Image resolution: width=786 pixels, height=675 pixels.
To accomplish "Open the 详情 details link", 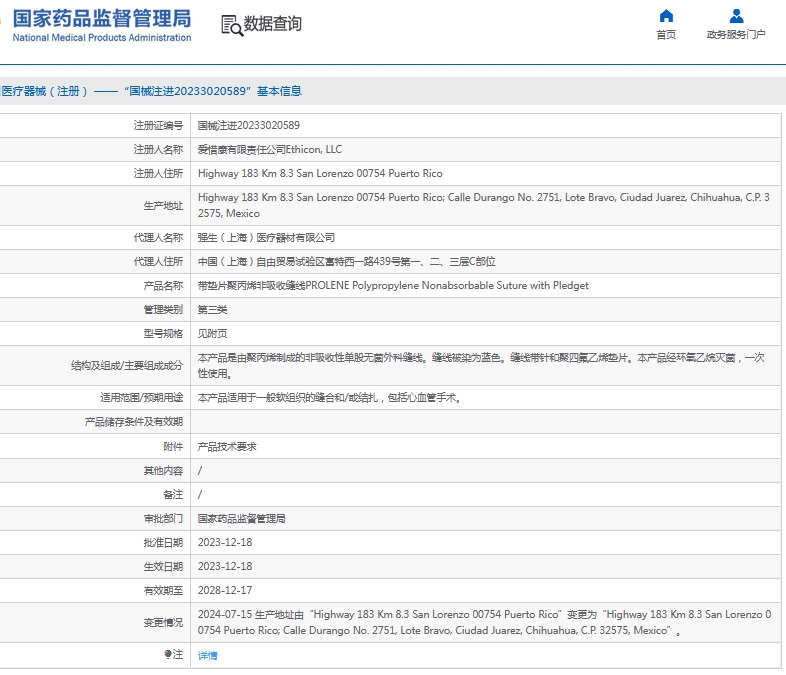I will click(208, 655).
